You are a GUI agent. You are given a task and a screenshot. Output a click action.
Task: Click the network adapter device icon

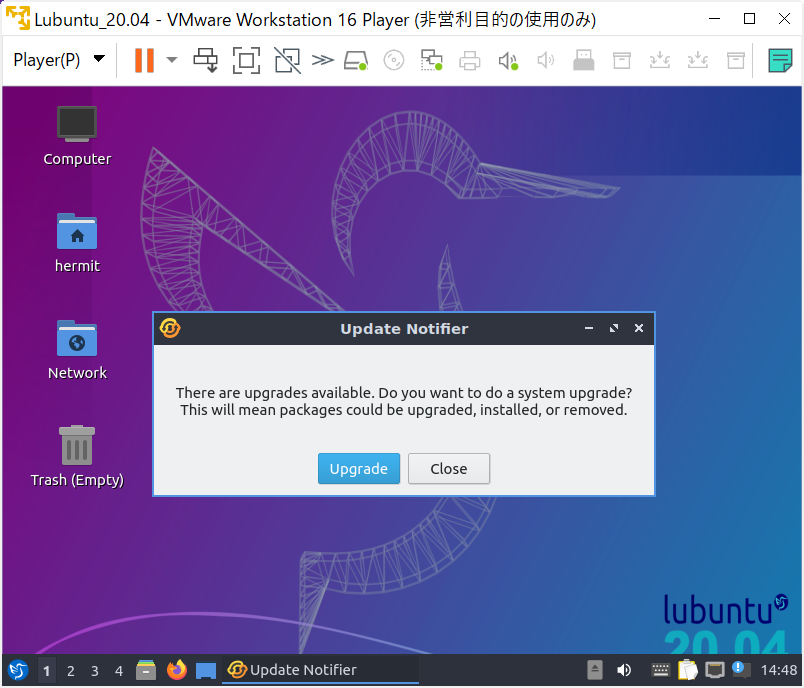click(x=431, y=60)
